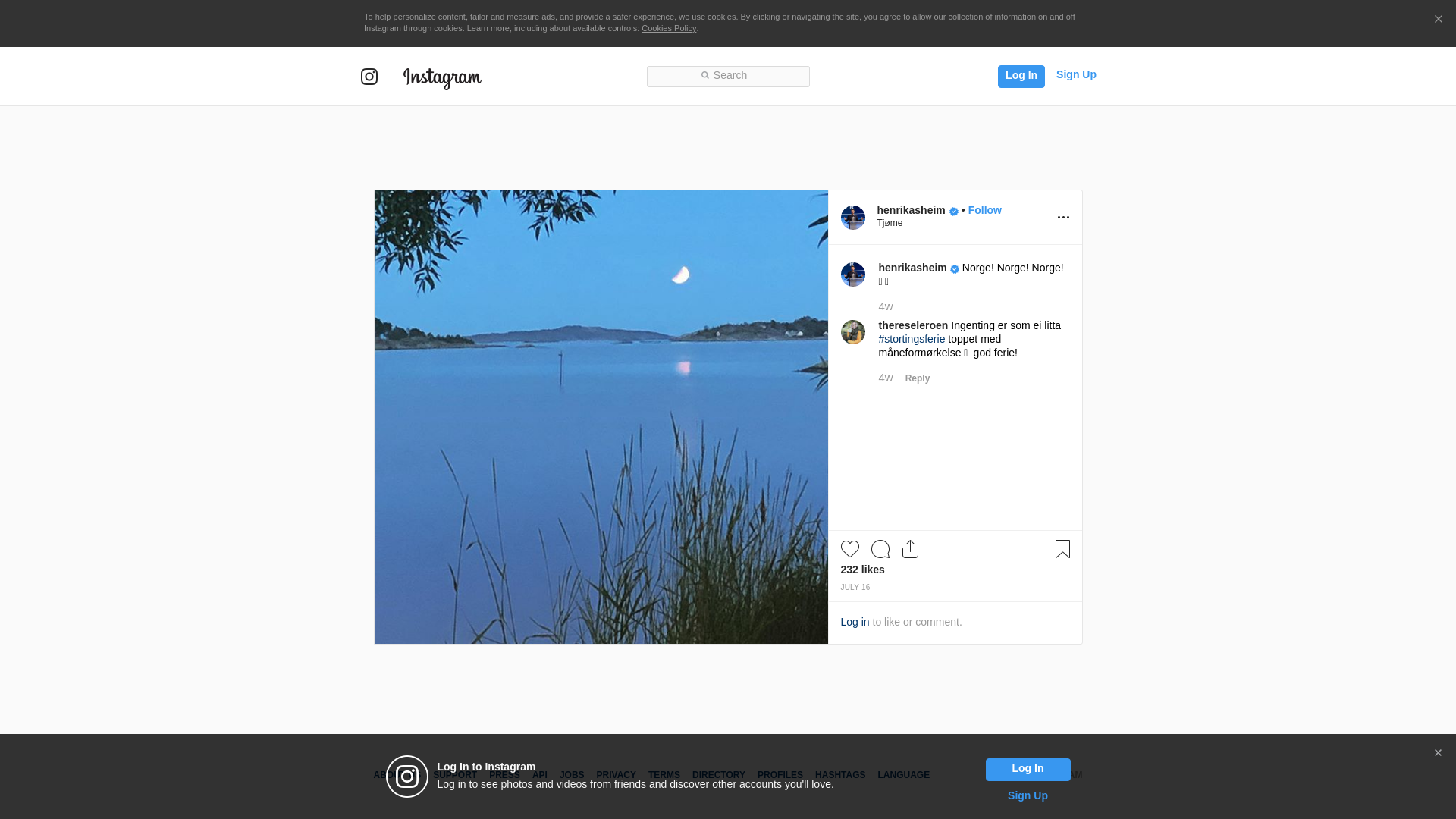This screenshot has height=819, width=1456.
Task: Open the #stortingsferie hashtag
Action: (912, 339)
